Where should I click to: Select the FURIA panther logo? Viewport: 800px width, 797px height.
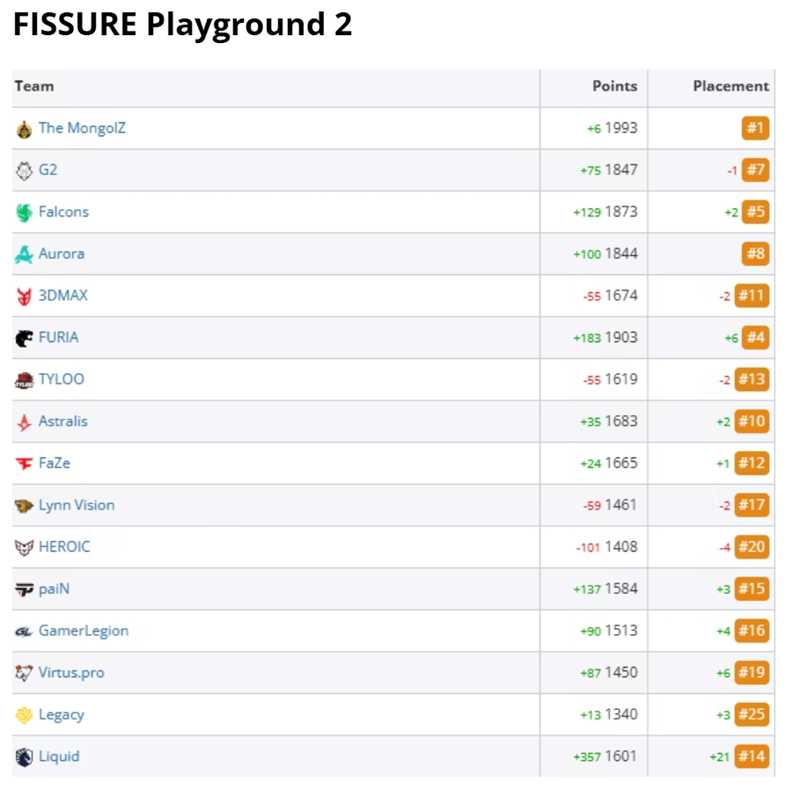24,338
